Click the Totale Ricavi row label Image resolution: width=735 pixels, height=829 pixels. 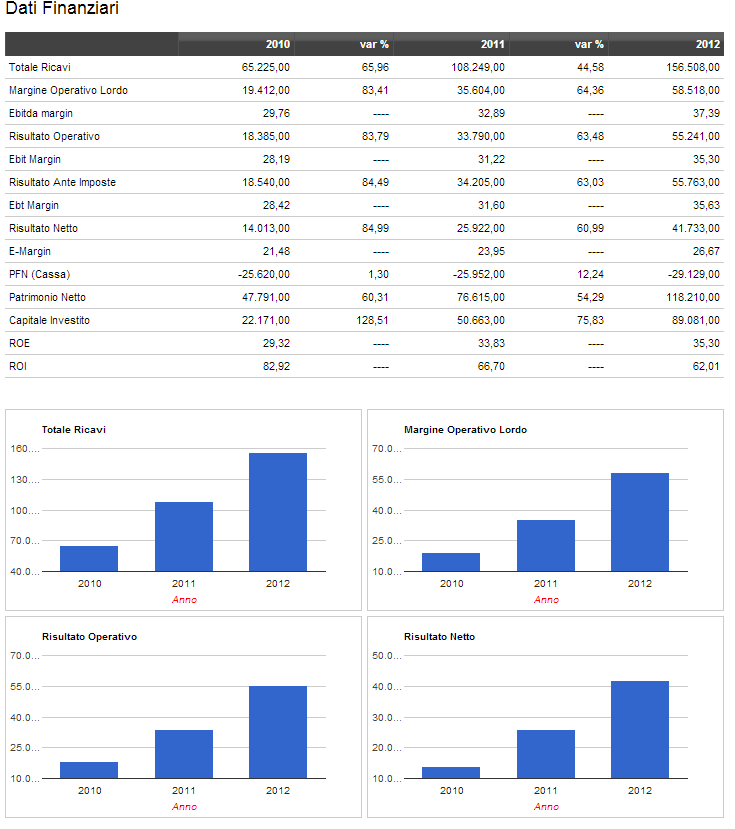click(40, 67)
